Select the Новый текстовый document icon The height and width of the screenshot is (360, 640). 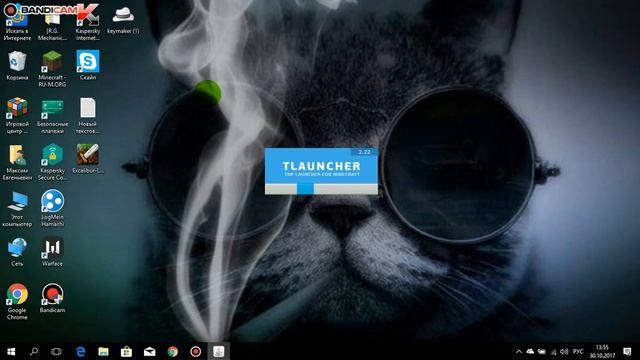(x=87, y=116)
